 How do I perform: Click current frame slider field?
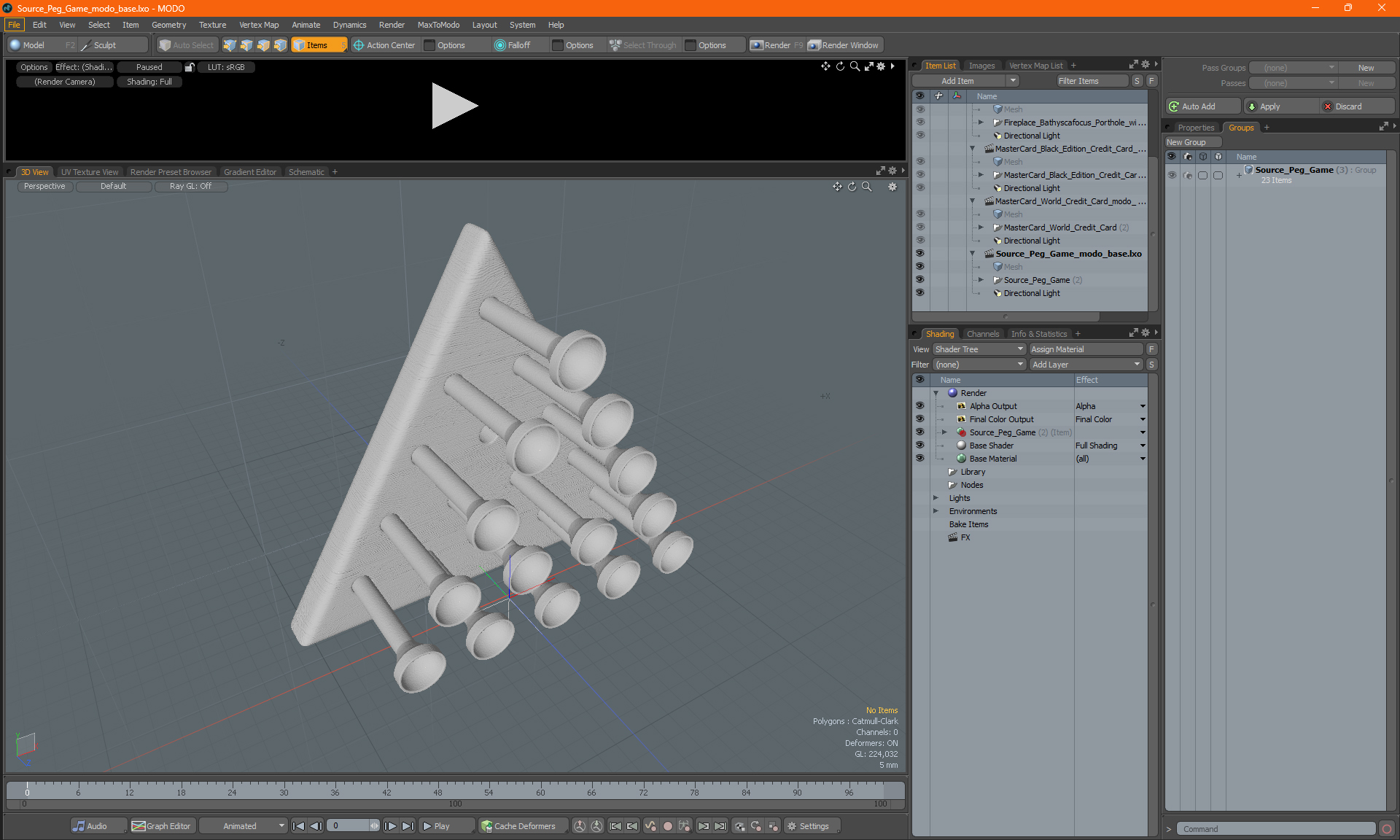353,826
